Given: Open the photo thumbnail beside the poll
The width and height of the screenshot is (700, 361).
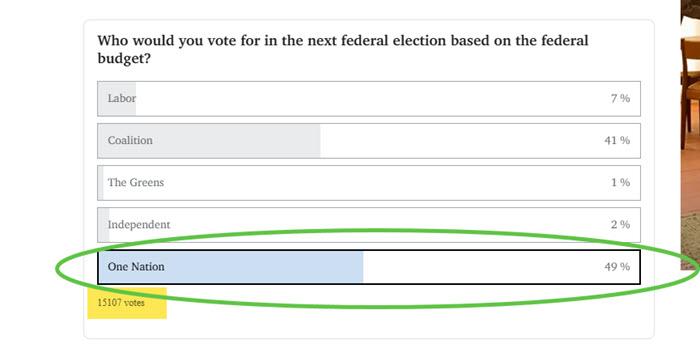Looking at the screenshot, I should pyautogui.click(x=690, y=135).
